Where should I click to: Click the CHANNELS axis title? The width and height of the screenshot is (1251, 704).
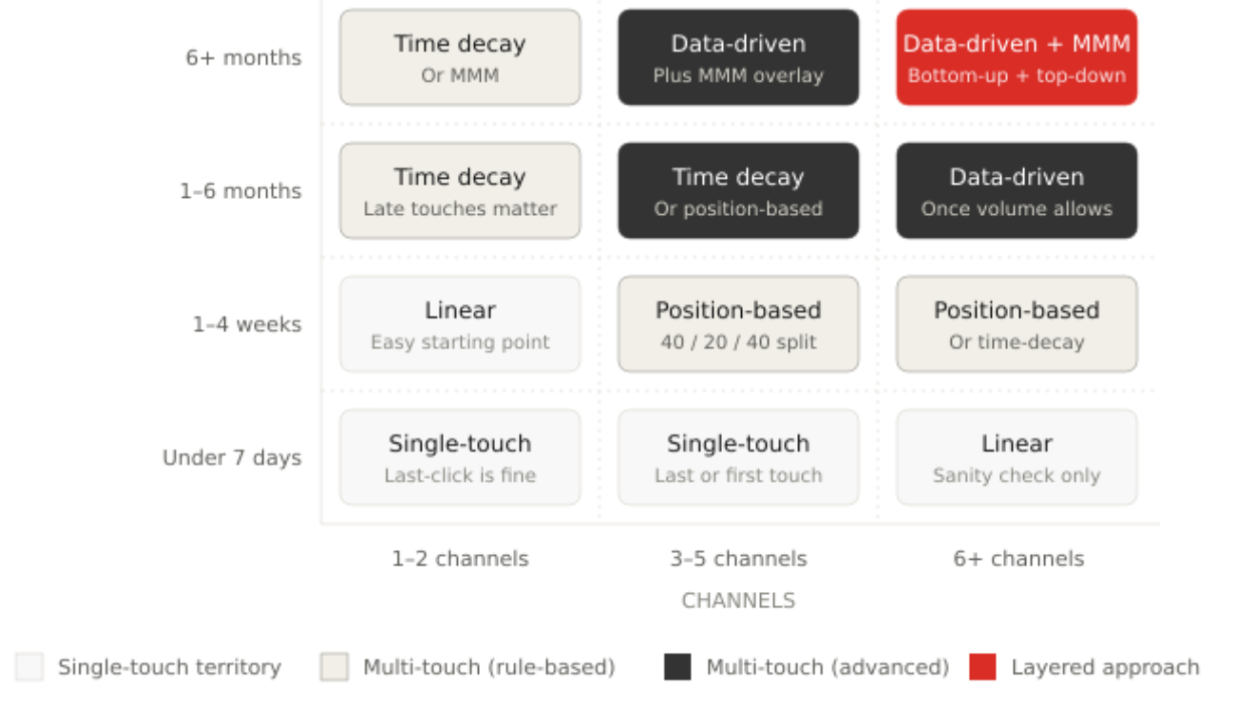(738, 601)
